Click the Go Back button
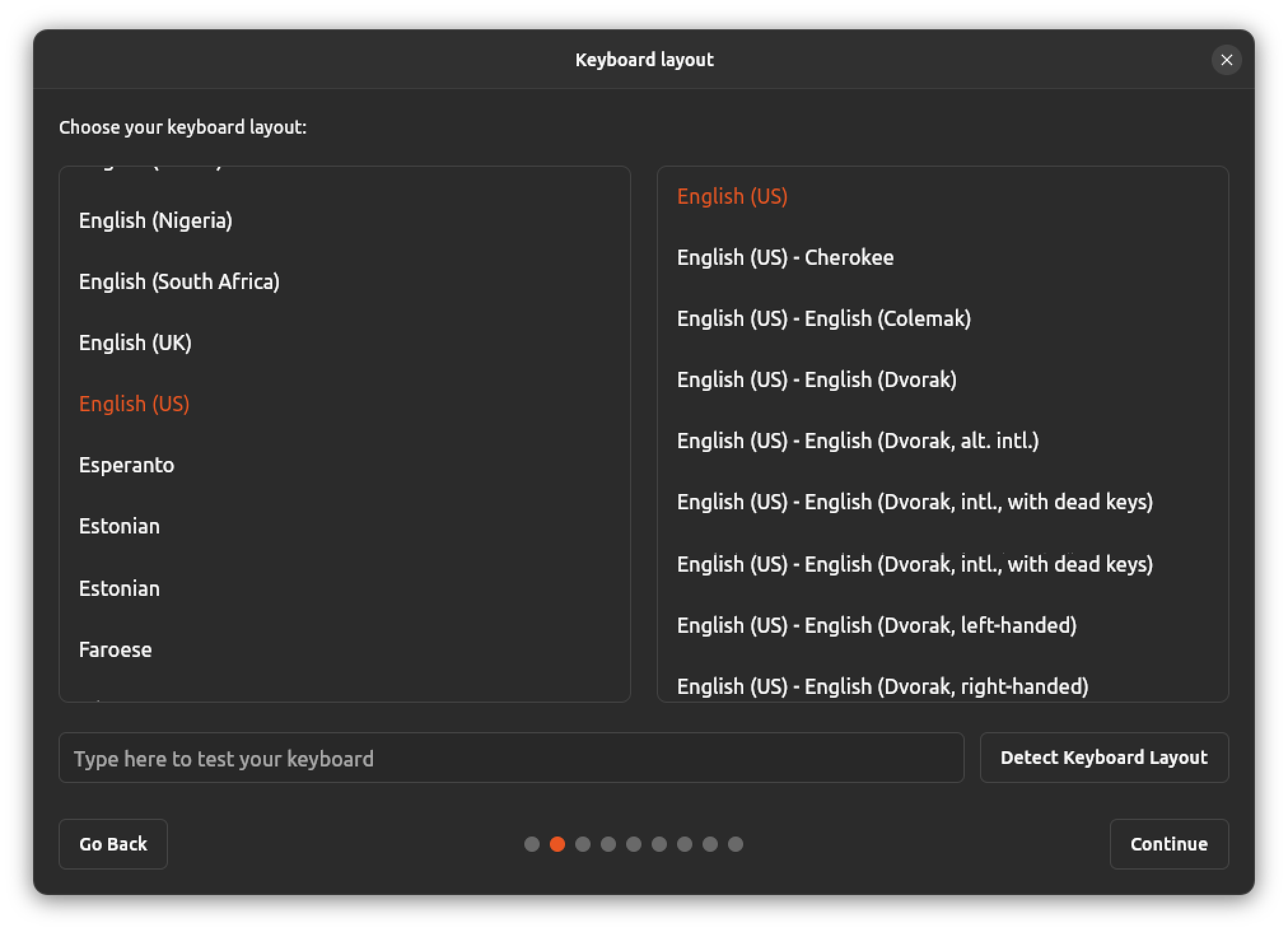Viewport: 1288px width, 932px height. pos(113,844)
